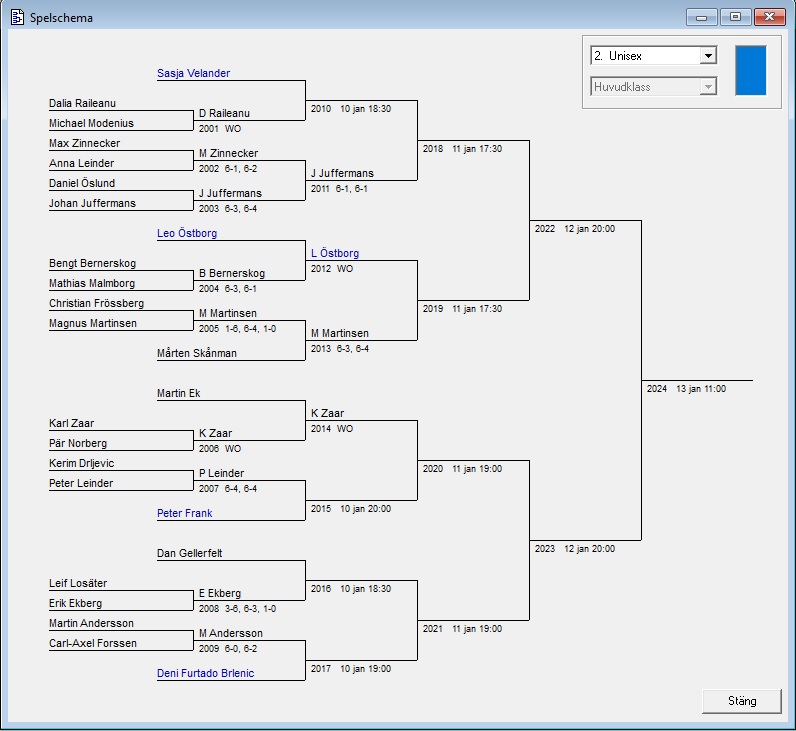
Task: Expand the Huvudklass dropdown
Action: (x=708, y=87)
